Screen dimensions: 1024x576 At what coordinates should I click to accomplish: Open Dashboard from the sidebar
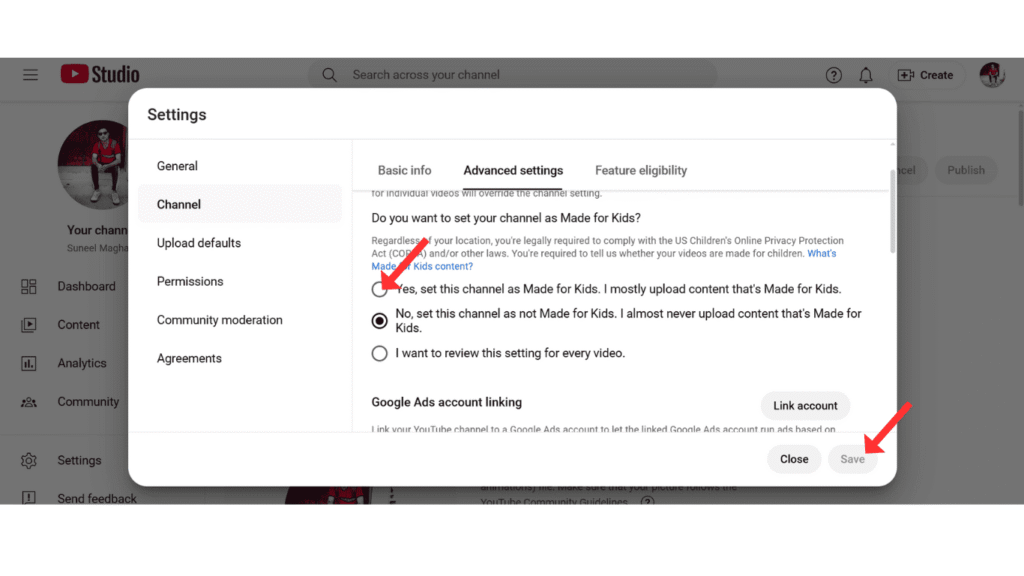tap(86, 286)
